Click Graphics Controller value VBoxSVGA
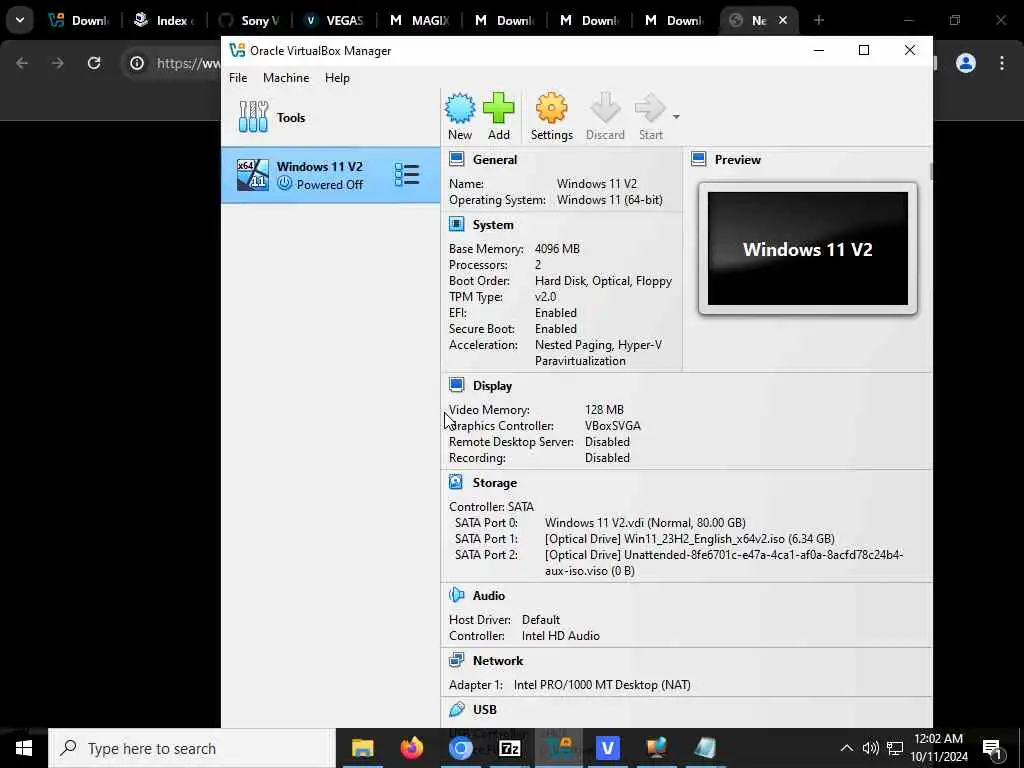 click(x=613, y=426)
